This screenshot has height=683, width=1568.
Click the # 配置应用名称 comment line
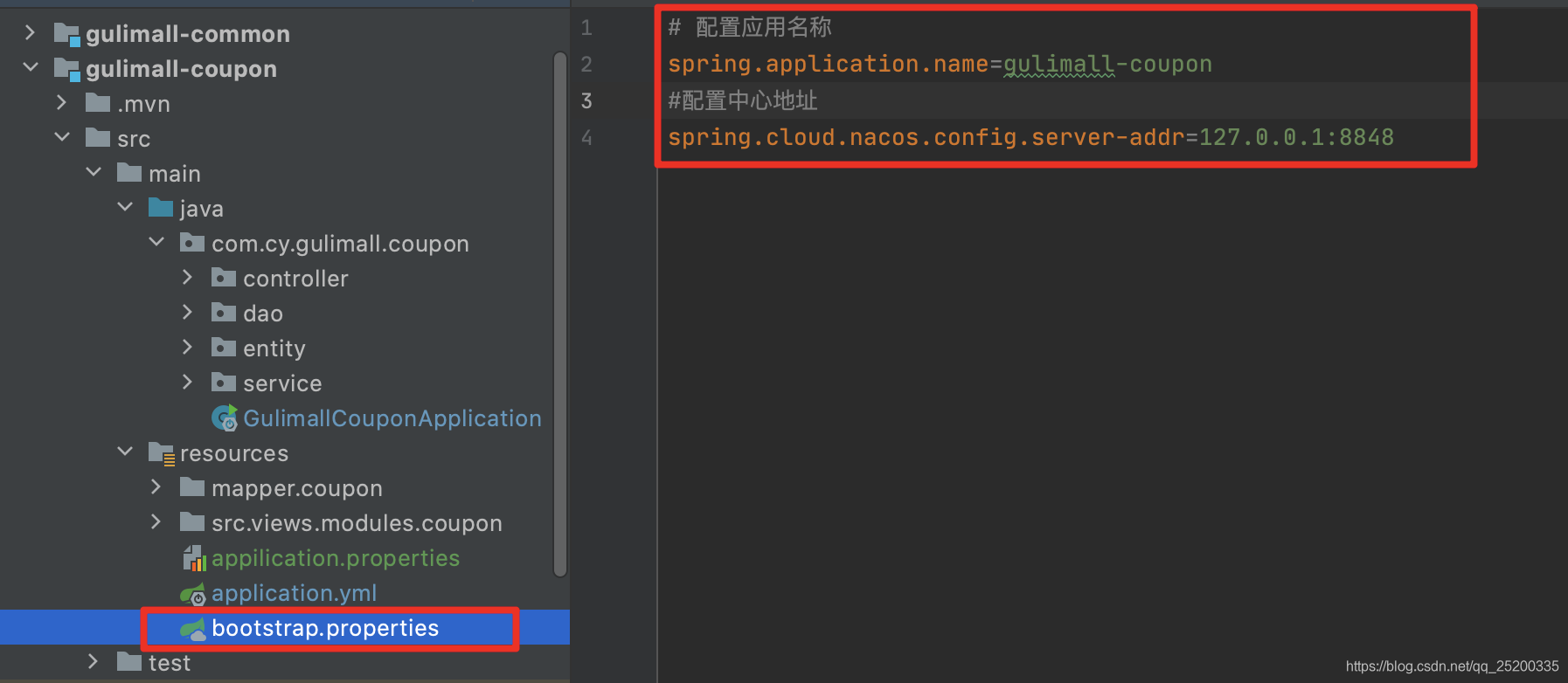(x=750, y=28)
